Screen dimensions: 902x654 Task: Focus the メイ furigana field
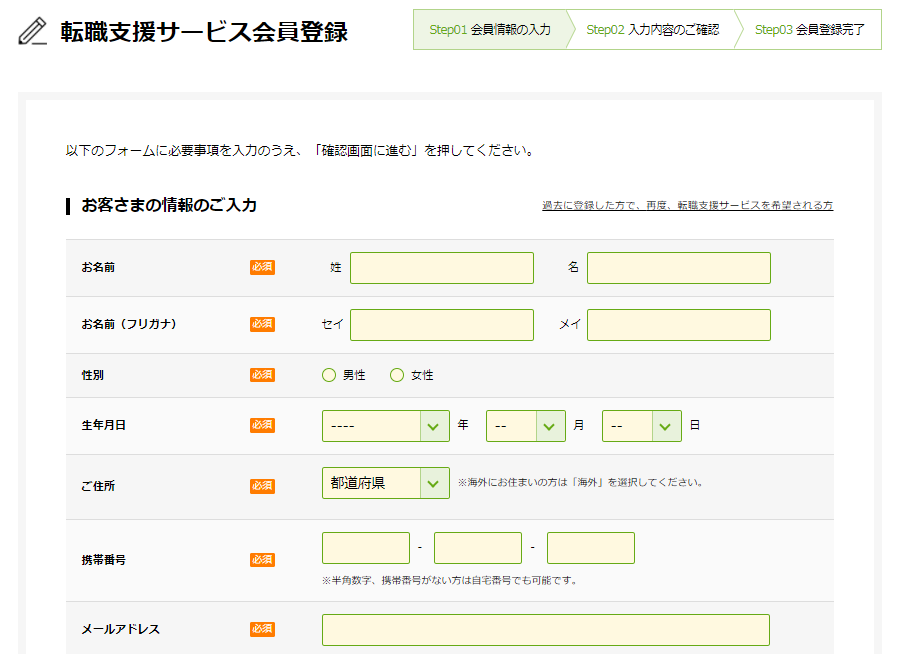click(679, 325)
